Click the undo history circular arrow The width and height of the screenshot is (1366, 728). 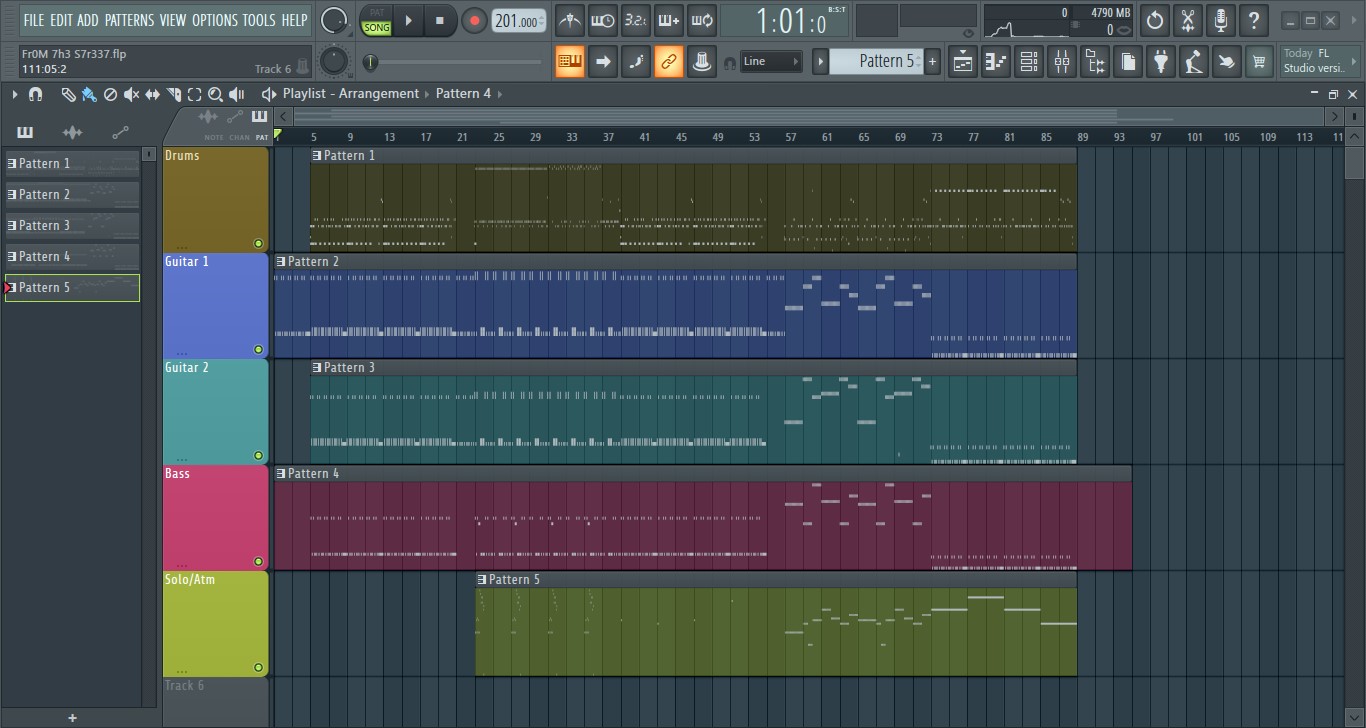point(1155,20)
